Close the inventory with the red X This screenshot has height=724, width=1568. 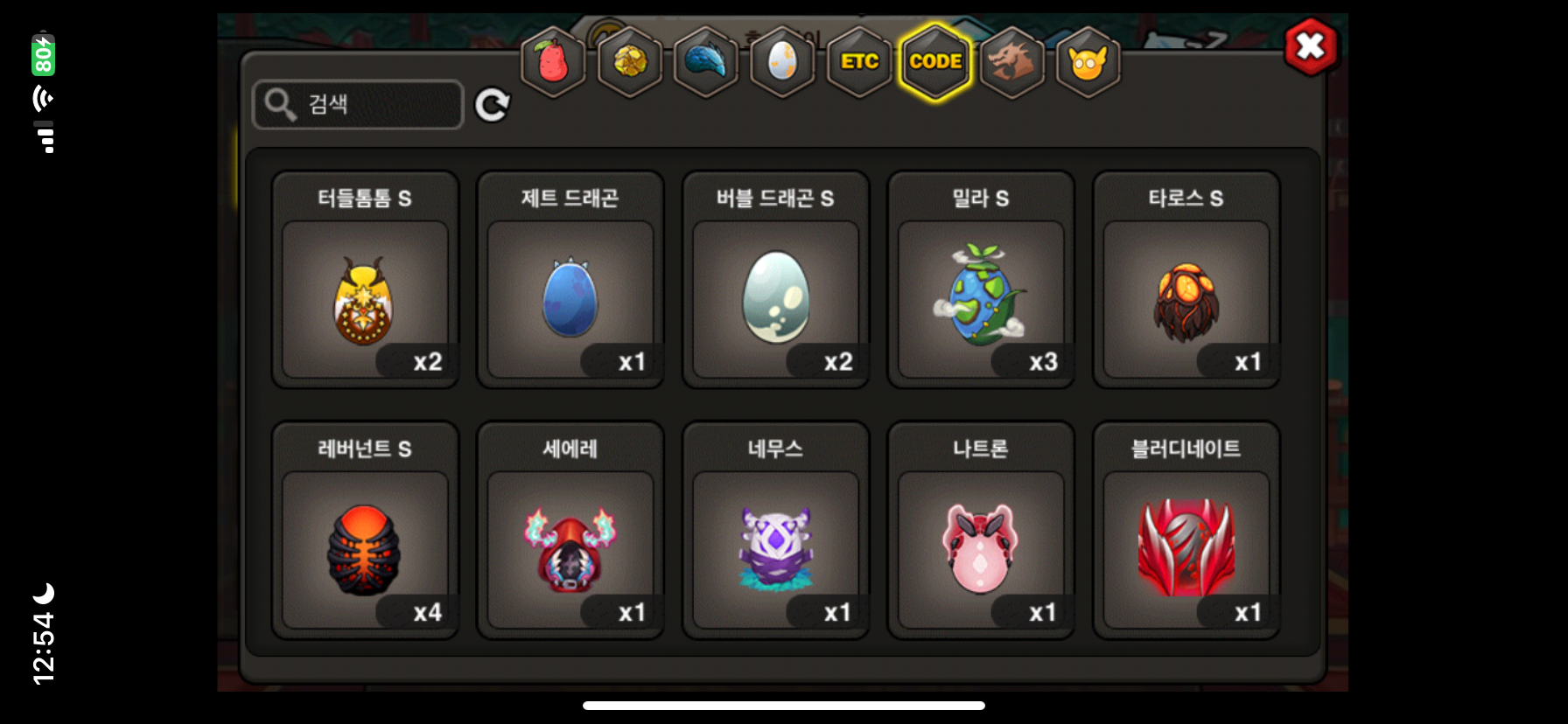[x=1311, y=46]
